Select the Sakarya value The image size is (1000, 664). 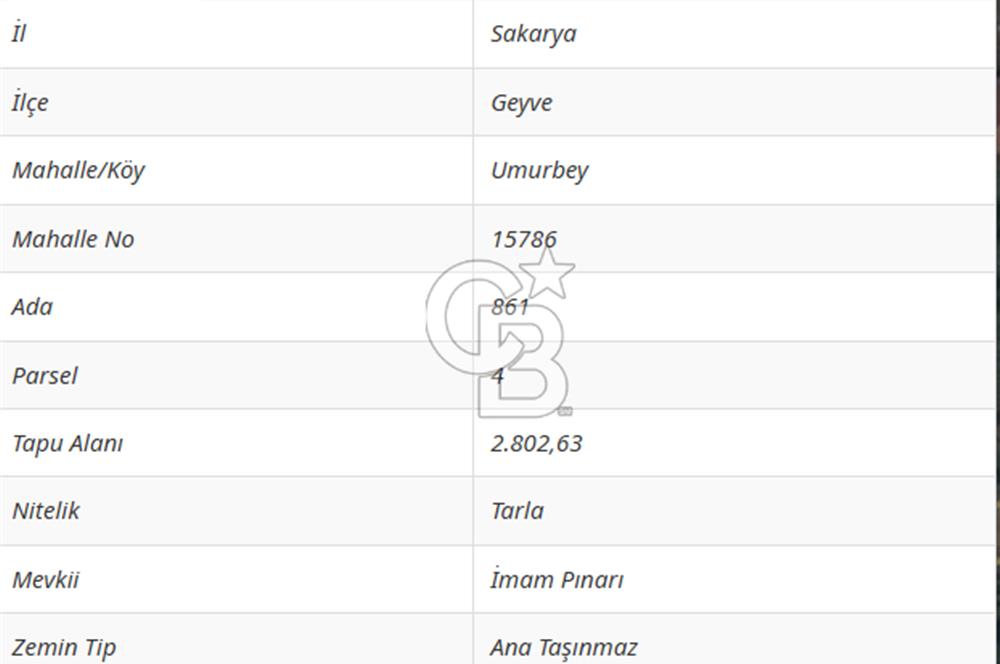coord(533,34)
